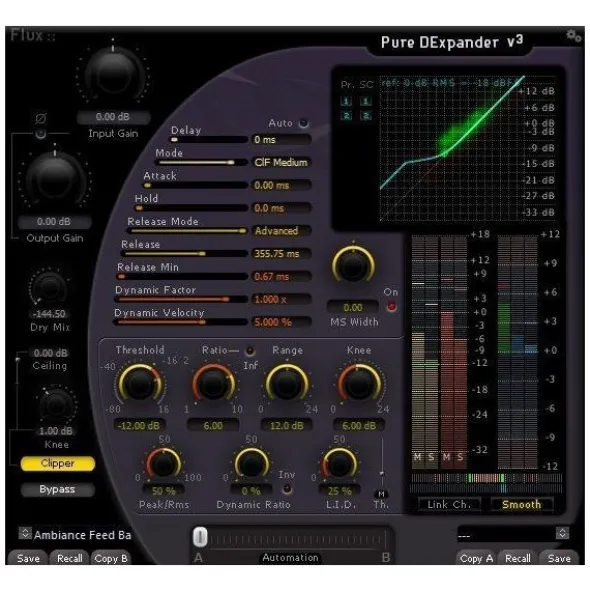Click the L.I.D. knob
Image resolution: width=590 pixels, height=591 pixels.
(x=339, y=464)
